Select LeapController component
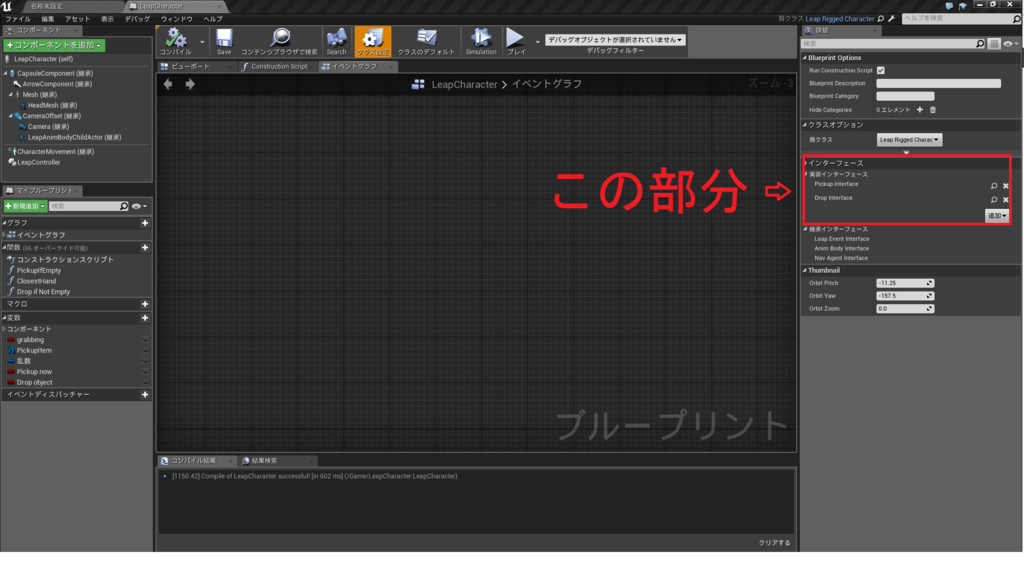 [39, 163]
